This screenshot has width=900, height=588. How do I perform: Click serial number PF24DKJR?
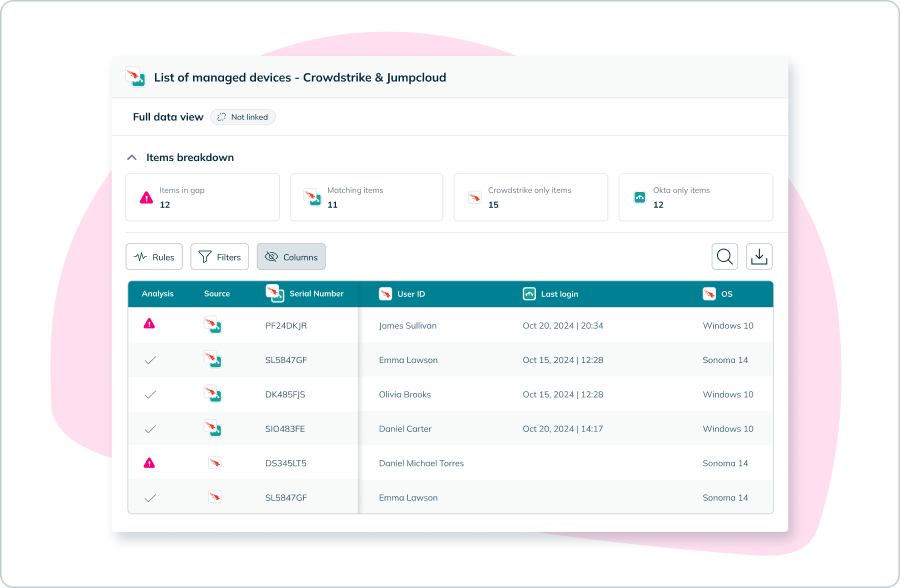(286, 326)
